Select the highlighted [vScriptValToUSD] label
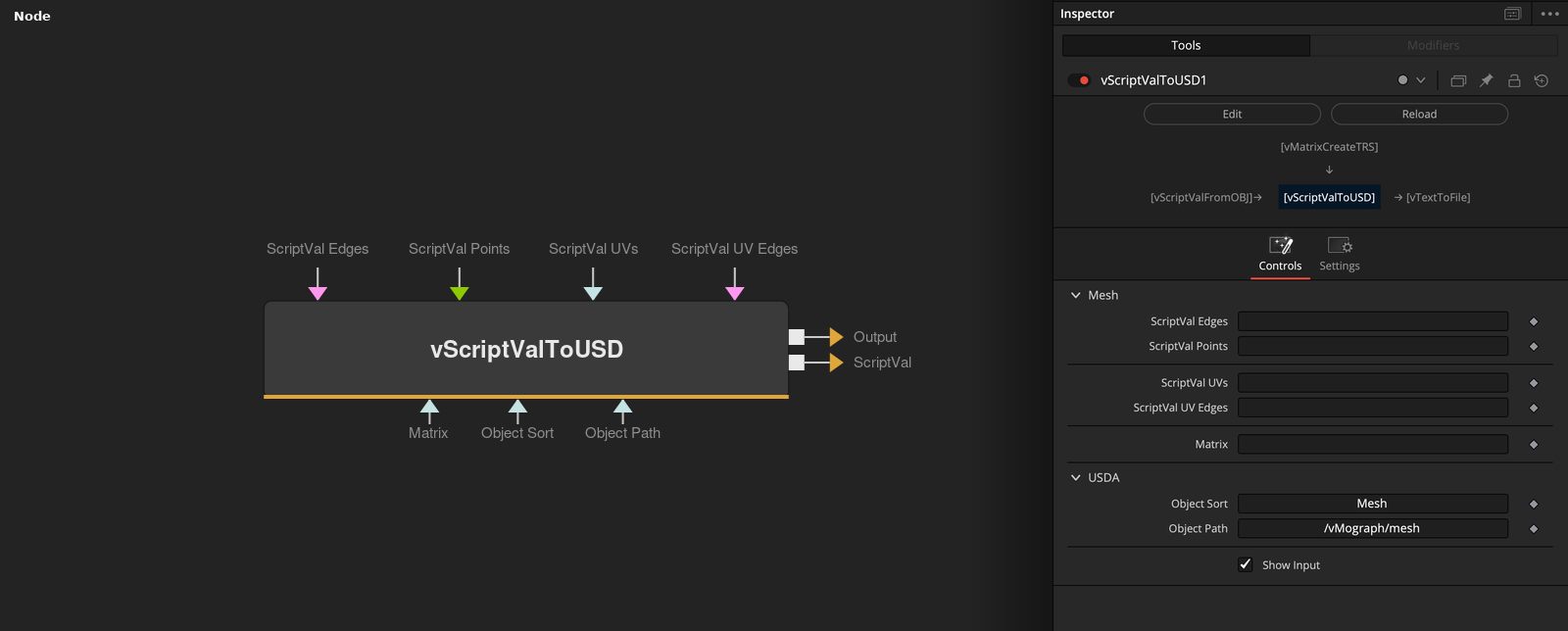This screenshot has height=631, width=1568. 1329,197
